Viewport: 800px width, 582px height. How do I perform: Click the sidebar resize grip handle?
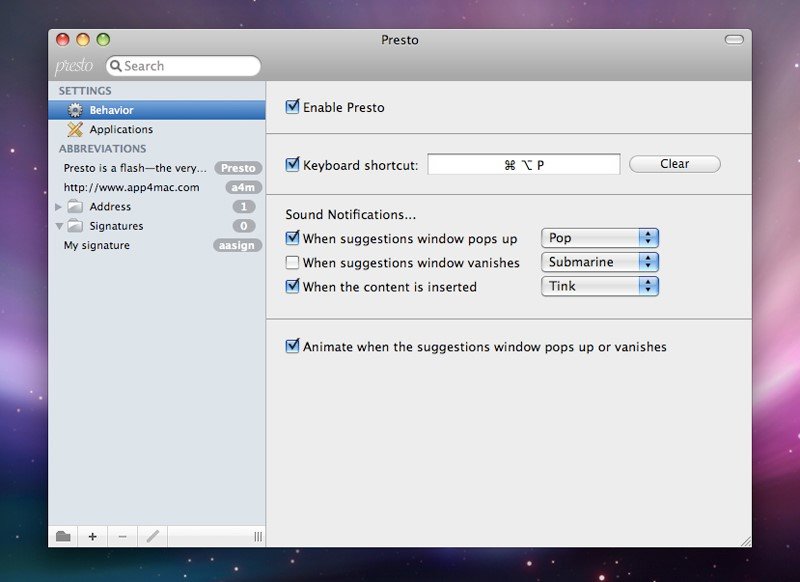pos(258,536)
